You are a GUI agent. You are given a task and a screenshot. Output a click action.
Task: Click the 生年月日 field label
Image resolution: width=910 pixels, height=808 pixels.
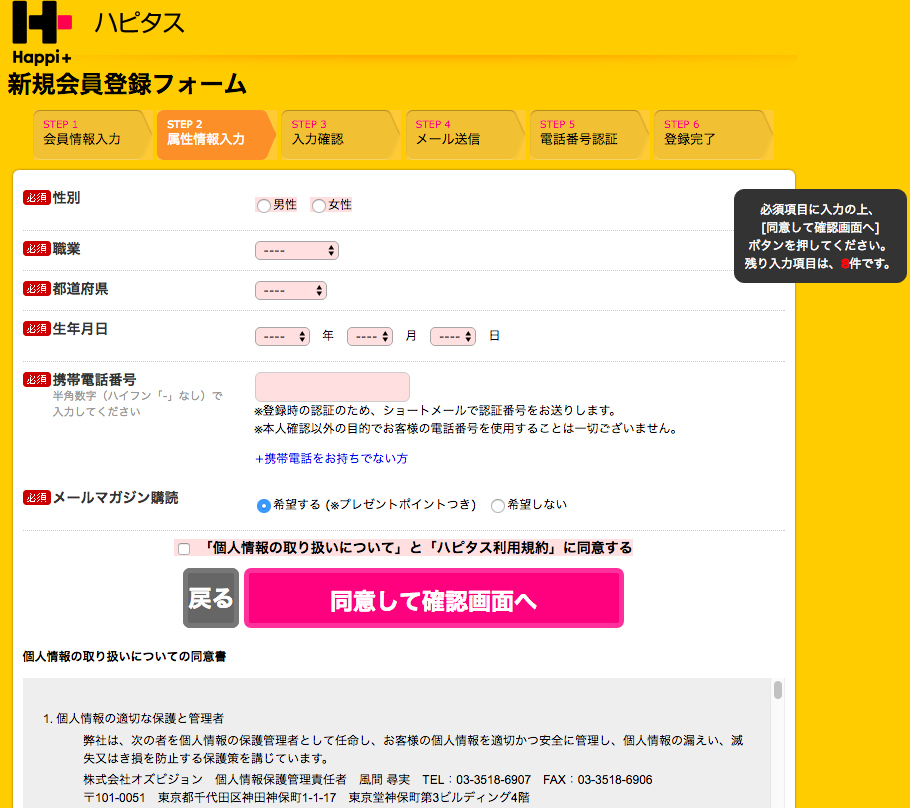click(80, 329)
